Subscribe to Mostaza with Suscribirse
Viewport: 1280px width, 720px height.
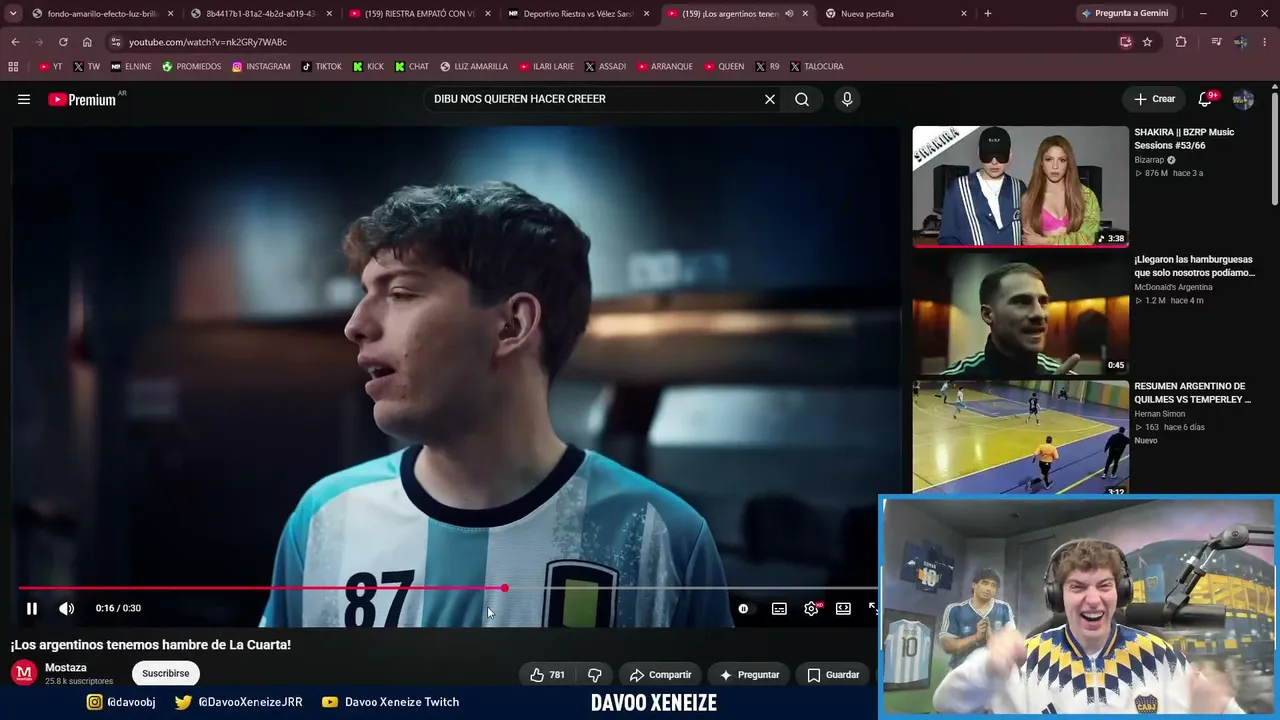point(166,673)
